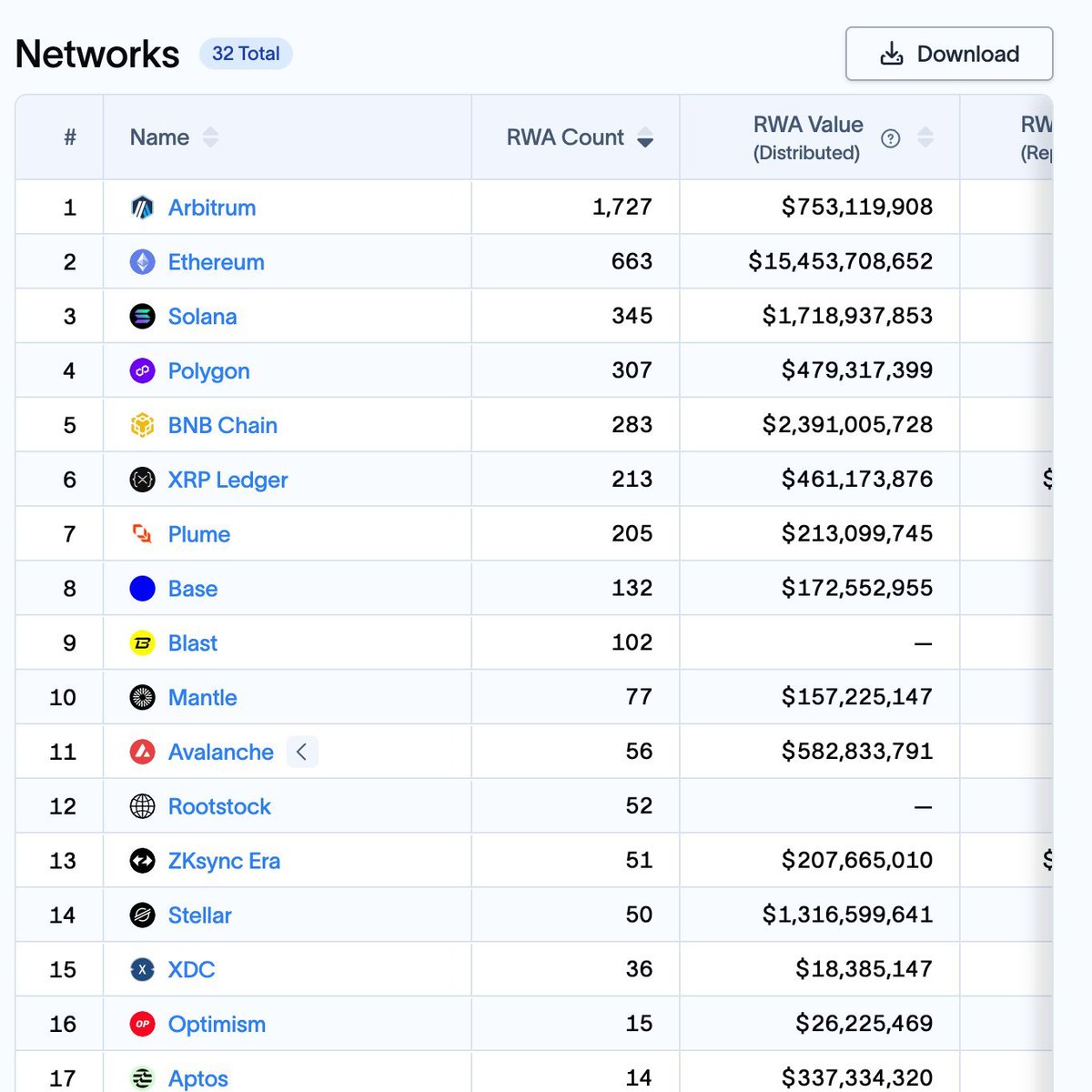Image resolution: width=1092 pixels, height=1092 pixels.
Task: Click the Ethereum diamond icon
Action: [142, 262]
